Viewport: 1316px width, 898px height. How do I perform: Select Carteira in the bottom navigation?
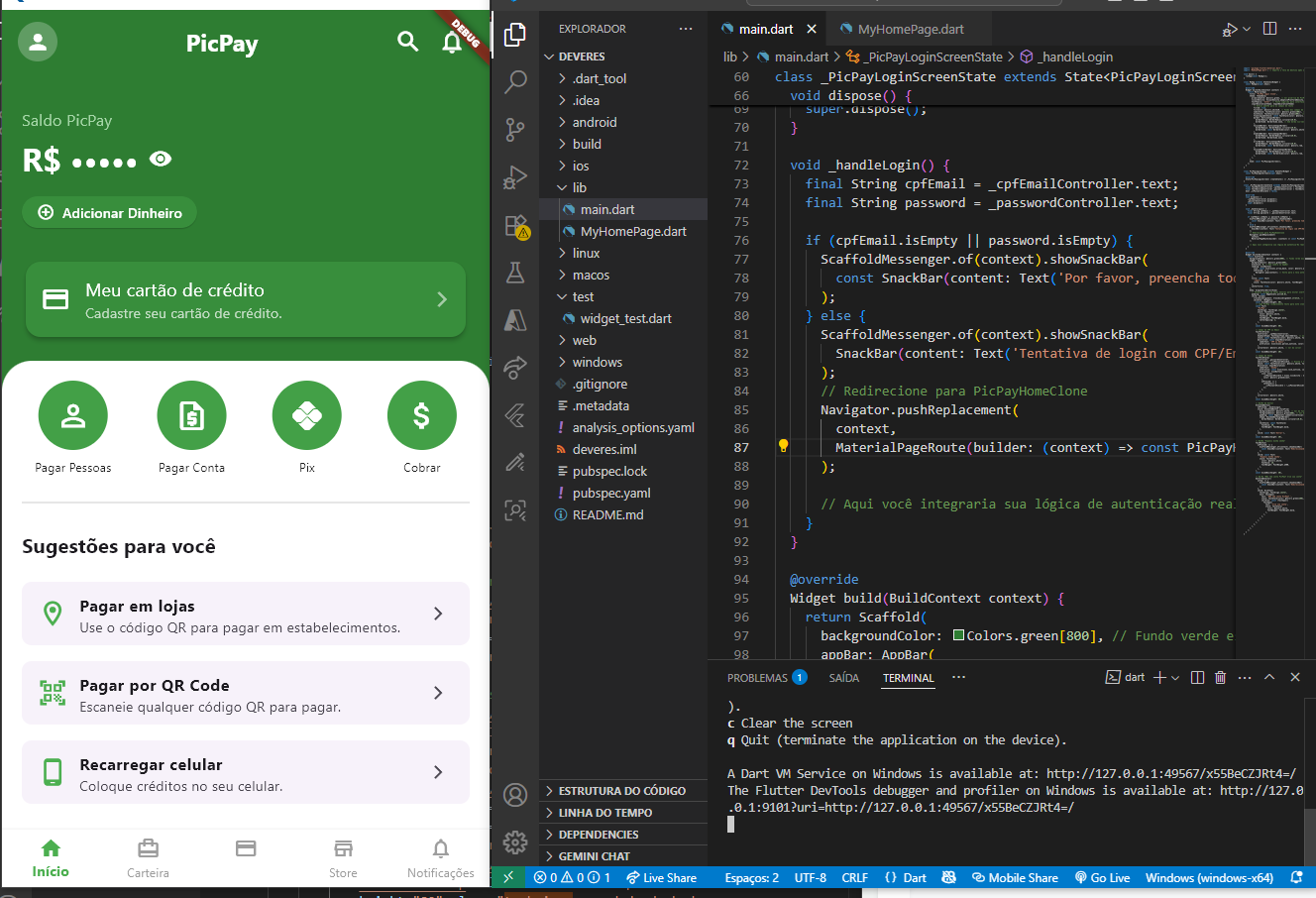click(x=148, y=858)
